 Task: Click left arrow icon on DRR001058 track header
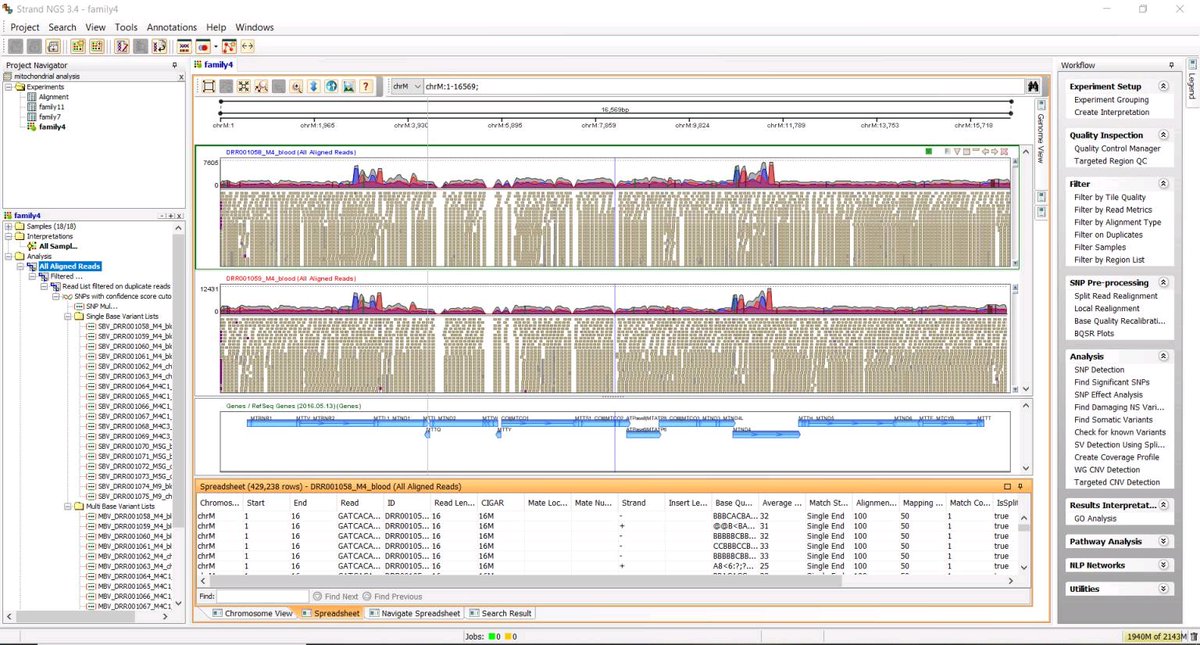click(984, 152)
